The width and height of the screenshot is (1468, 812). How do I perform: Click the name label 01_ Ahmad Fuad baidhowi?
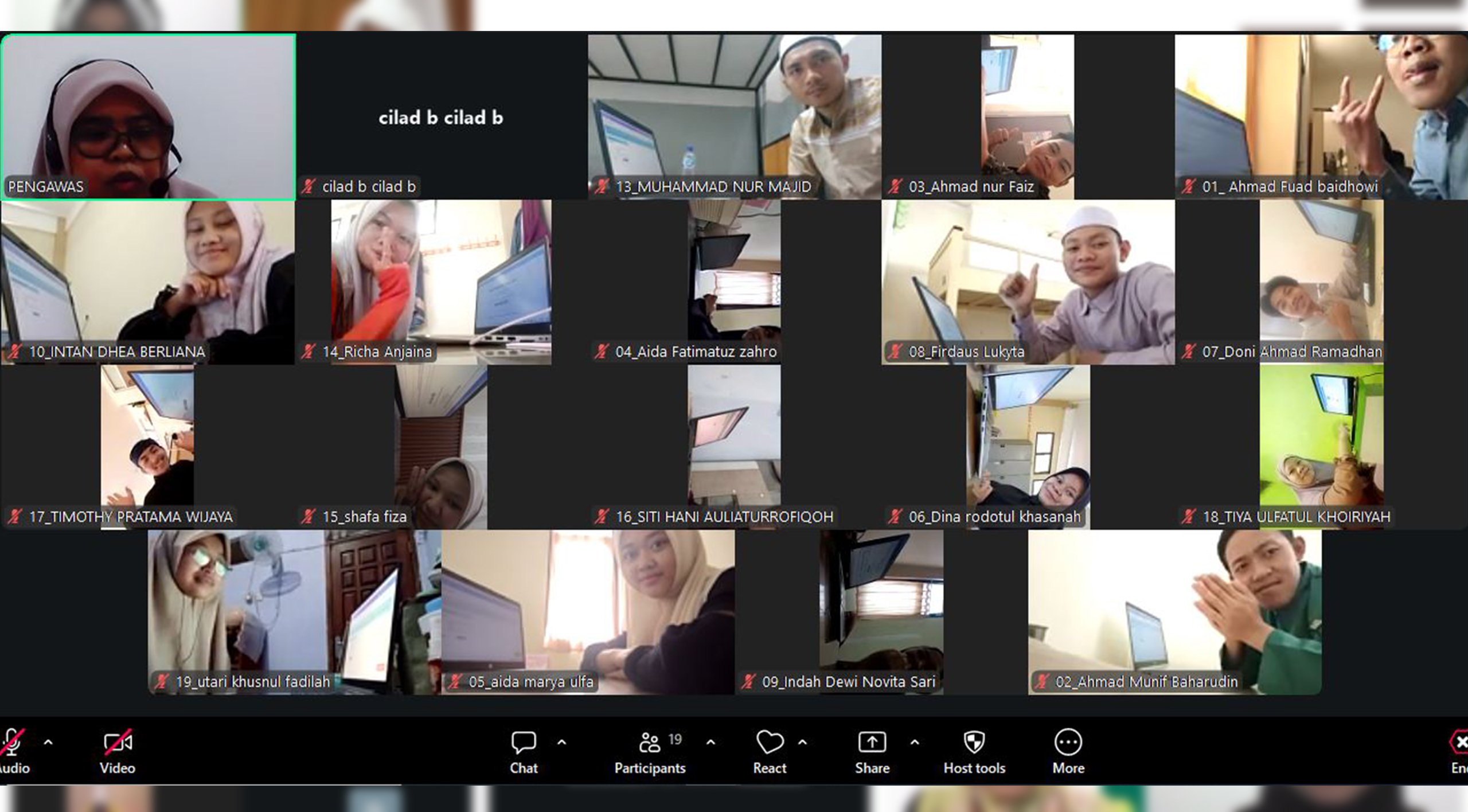1290,186
